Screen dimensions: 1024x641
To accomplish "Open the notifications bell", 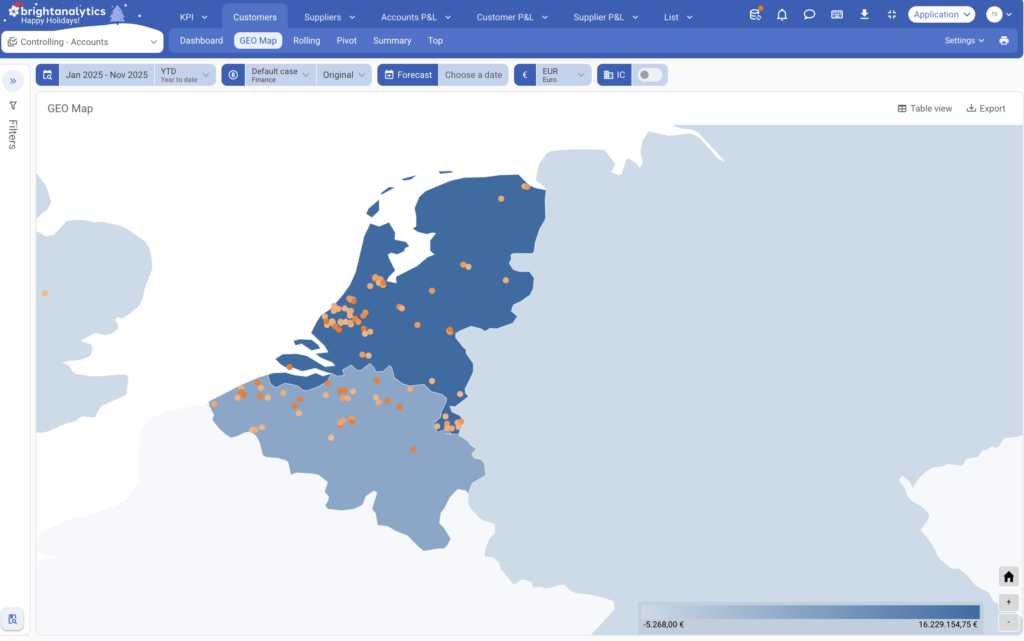I will (x=782, y=15).
